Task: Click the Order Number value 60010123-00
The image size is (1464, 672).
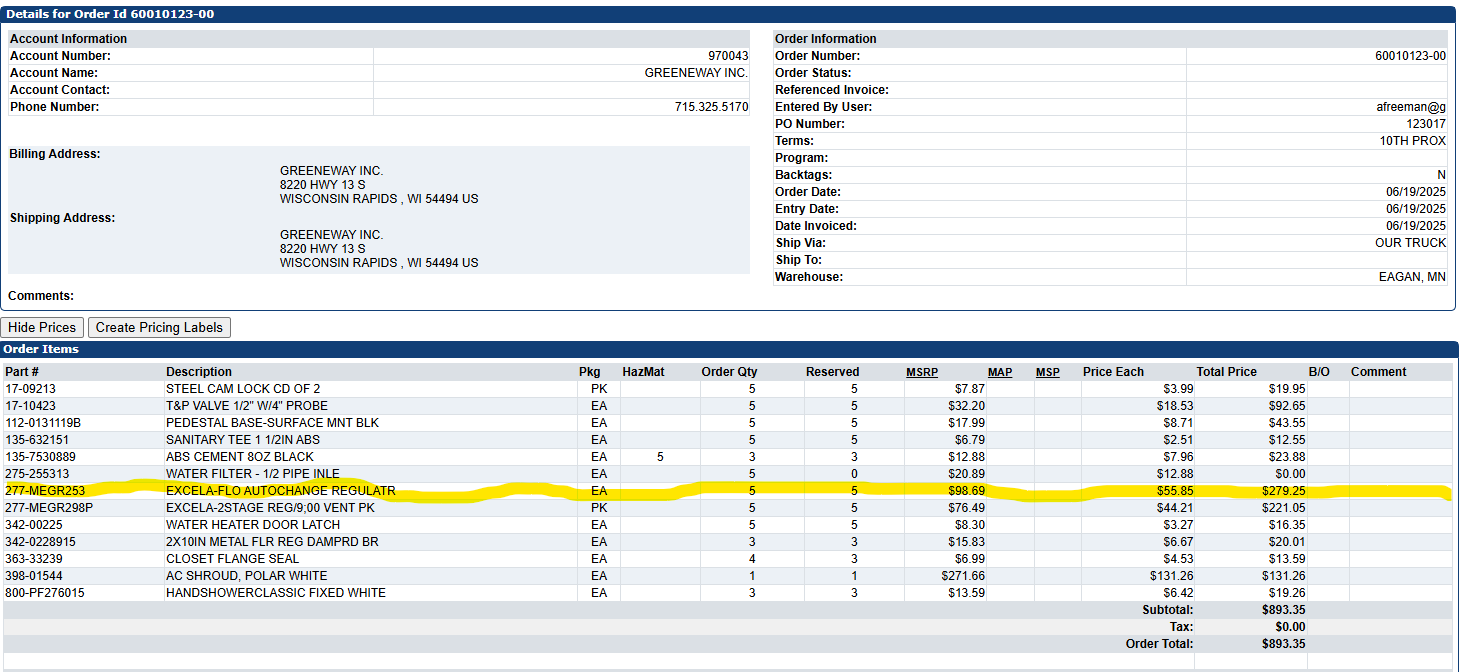Action: coord(1410,56)
